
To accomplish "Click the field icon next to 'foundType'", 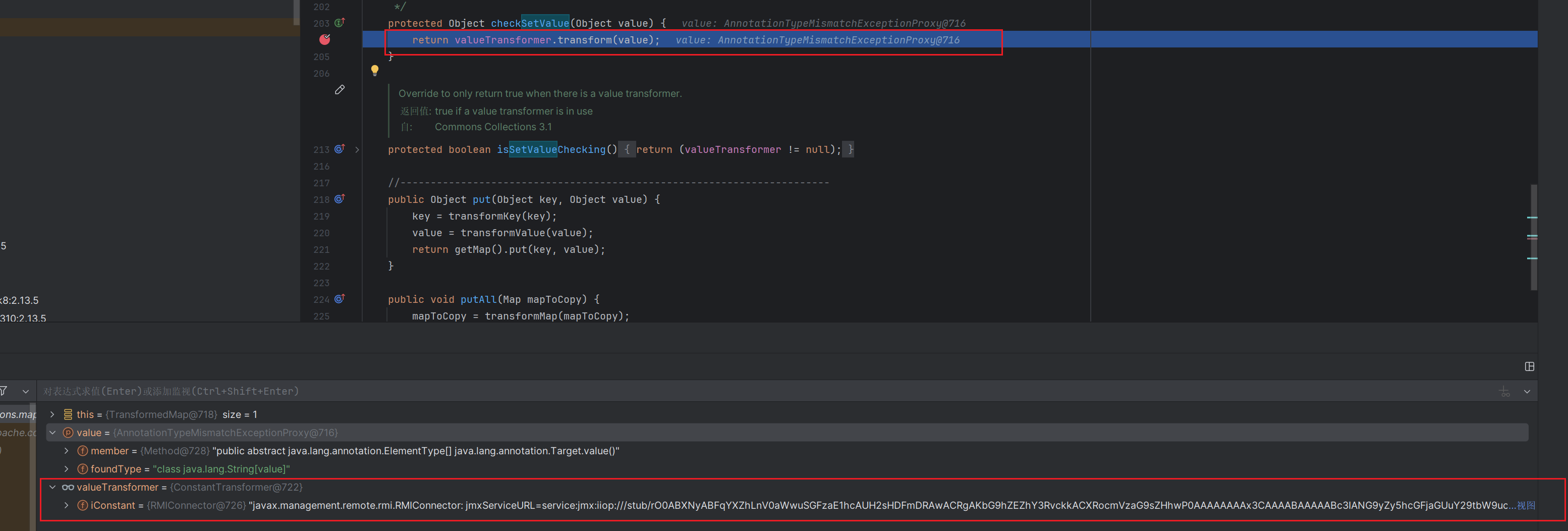I will tap(83, 469).
